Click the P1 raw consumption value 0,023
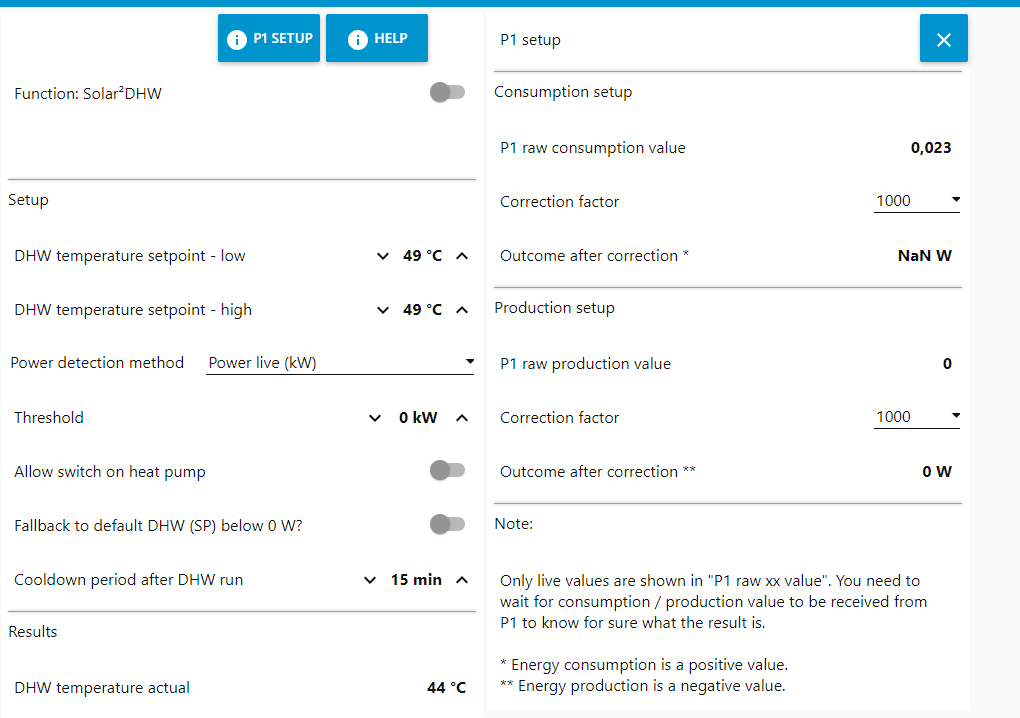Screen dimensions: 1020x718 [931, 148]
